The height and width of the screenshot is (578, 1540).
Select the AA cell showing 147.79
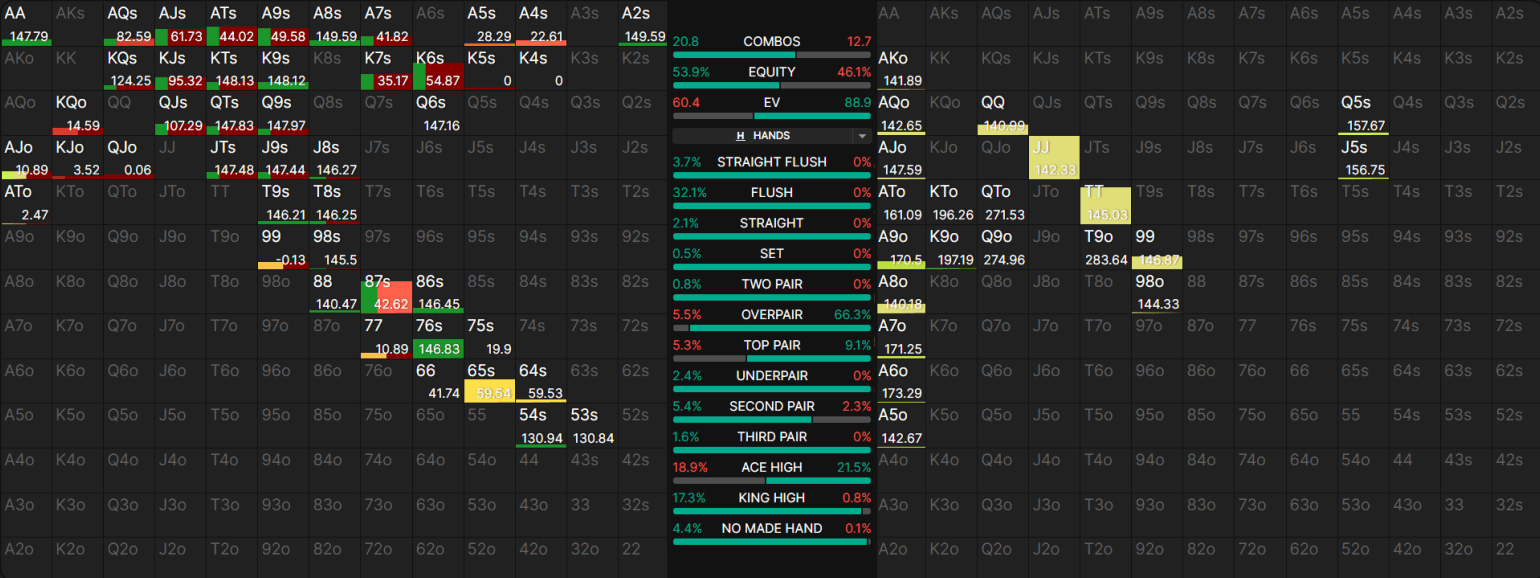coord(26,24)
